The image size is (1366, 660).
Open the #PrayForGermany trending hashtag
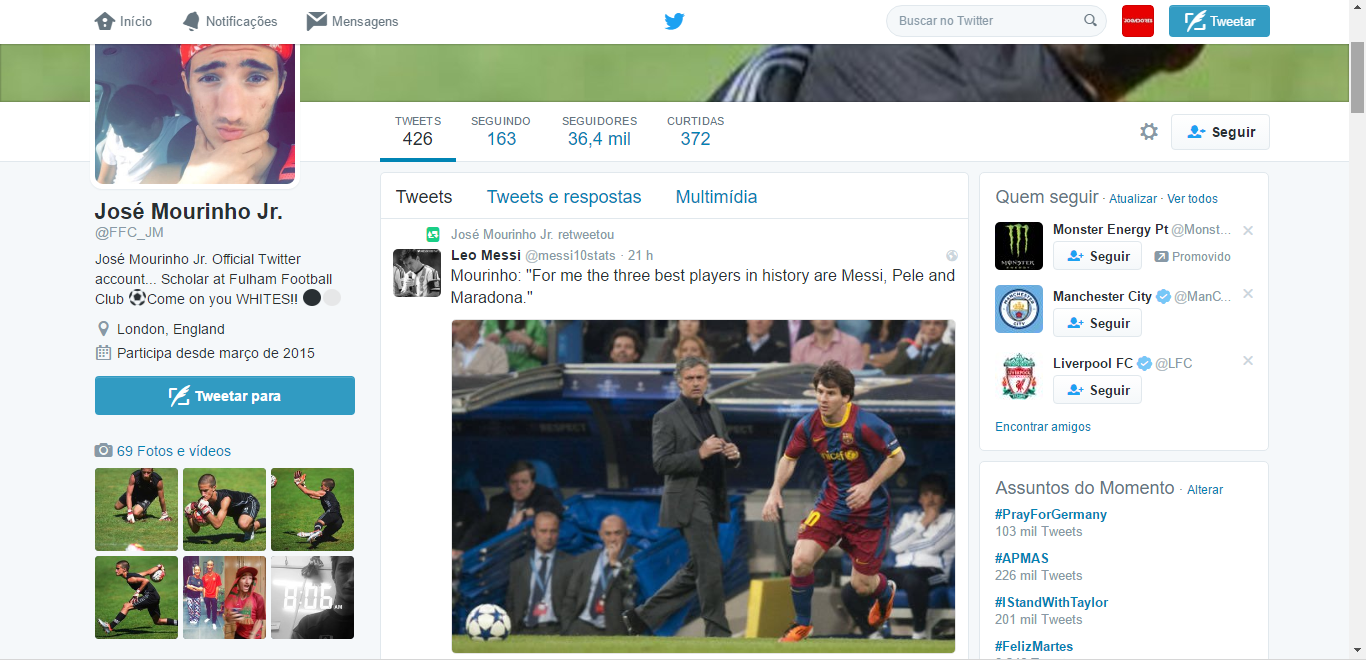pos(1050,514)
